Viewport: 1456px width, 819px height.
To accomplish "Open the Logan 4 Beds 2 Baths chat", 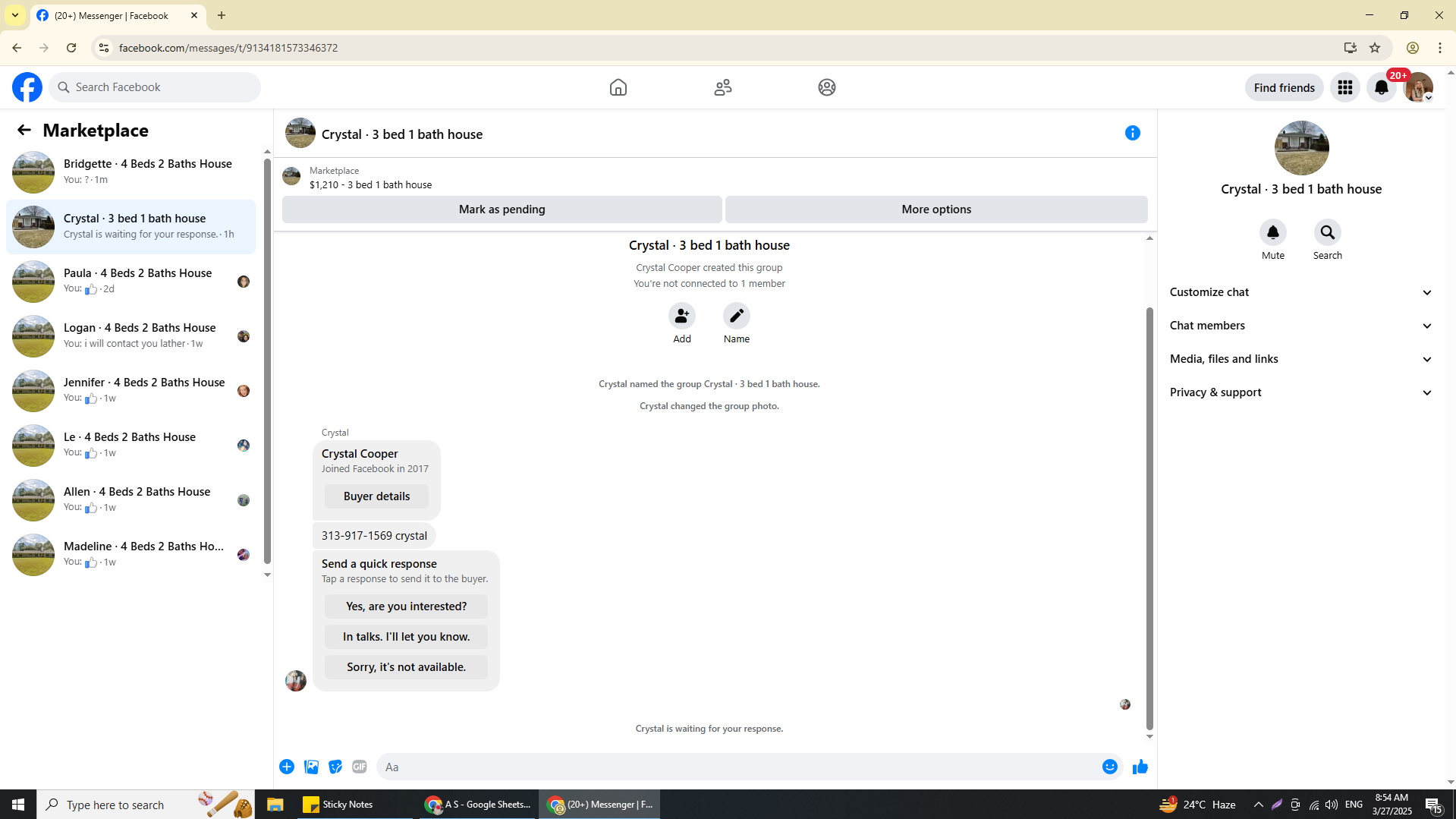I will pos(131,336).
